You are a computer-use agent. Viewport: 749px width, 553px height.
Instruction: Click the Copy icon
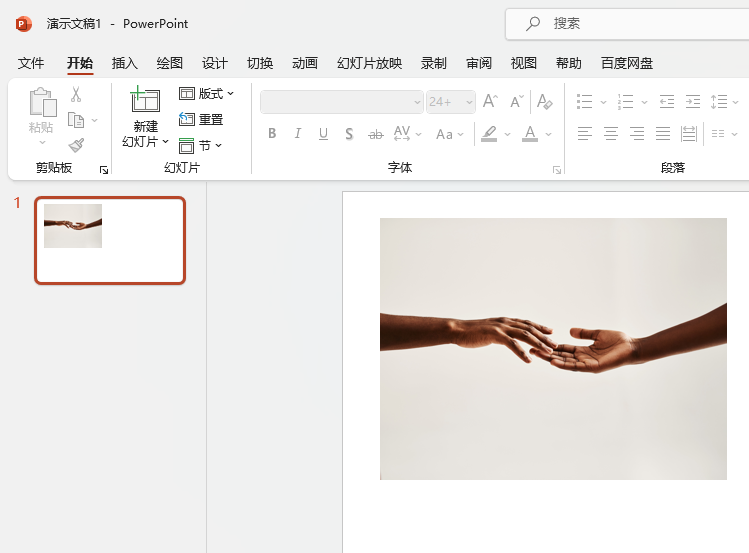[x=76, y=120]
